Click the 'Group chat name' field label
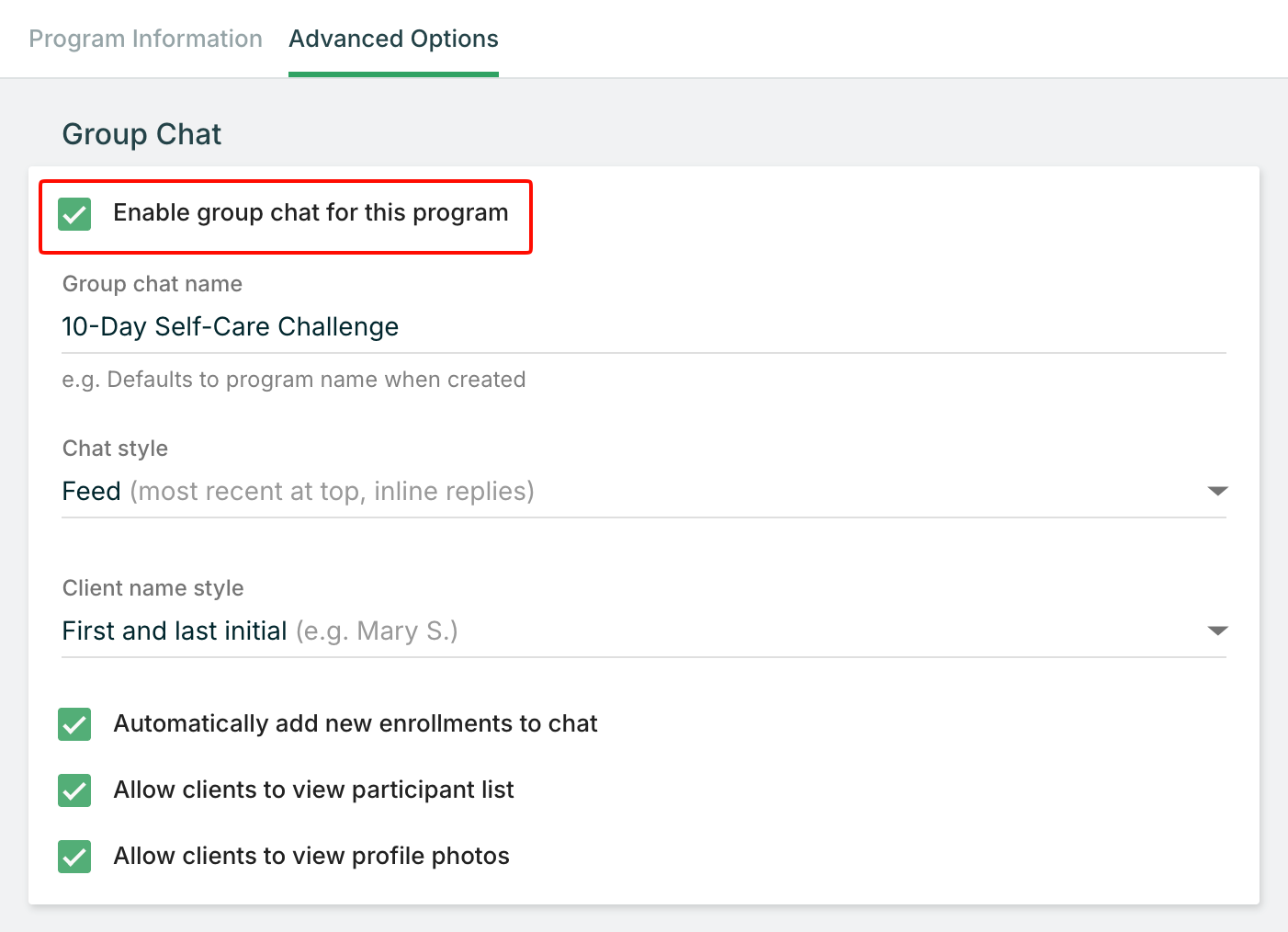This screenshot has height=932, width=1288. pos(153,284)
